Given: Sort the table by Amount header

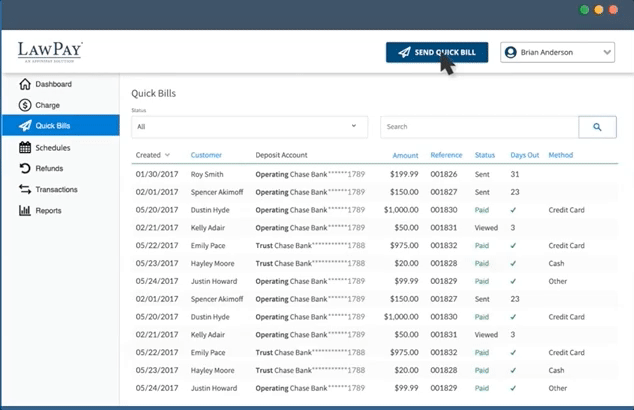Looking at the screenshot, I should click(x=405, y=155).
